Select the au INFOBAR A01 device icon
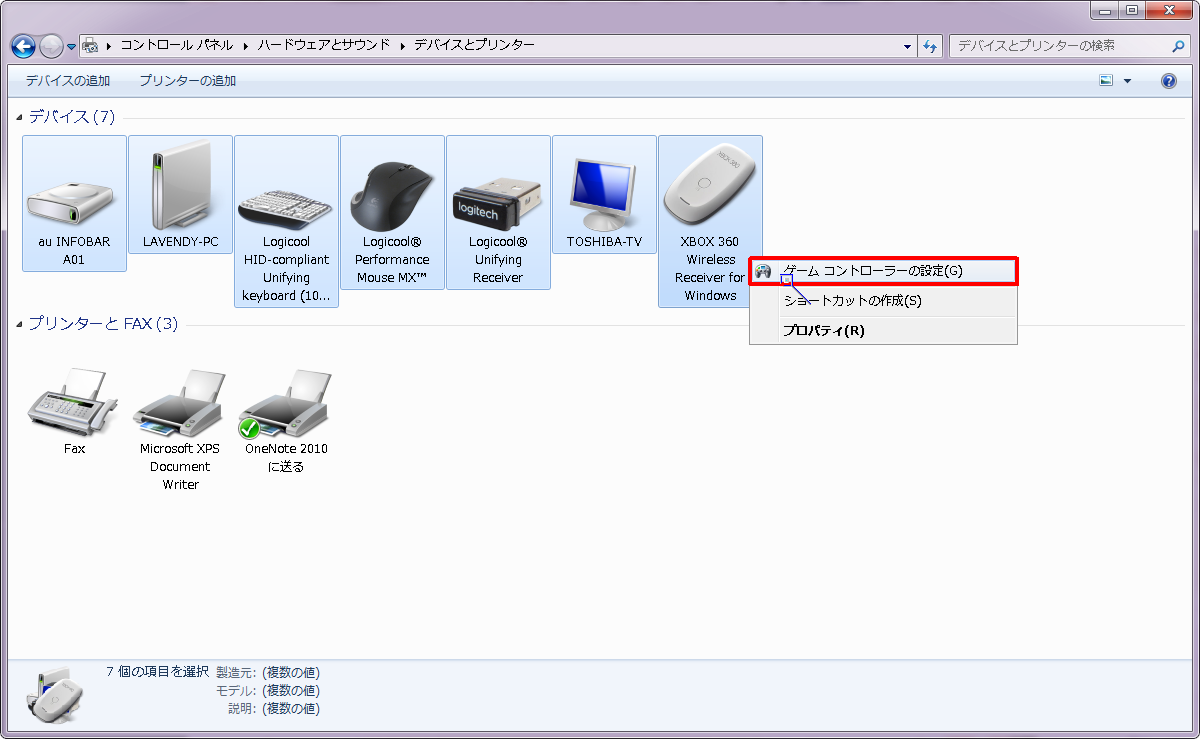1200x739 pixels. point(74,203)
